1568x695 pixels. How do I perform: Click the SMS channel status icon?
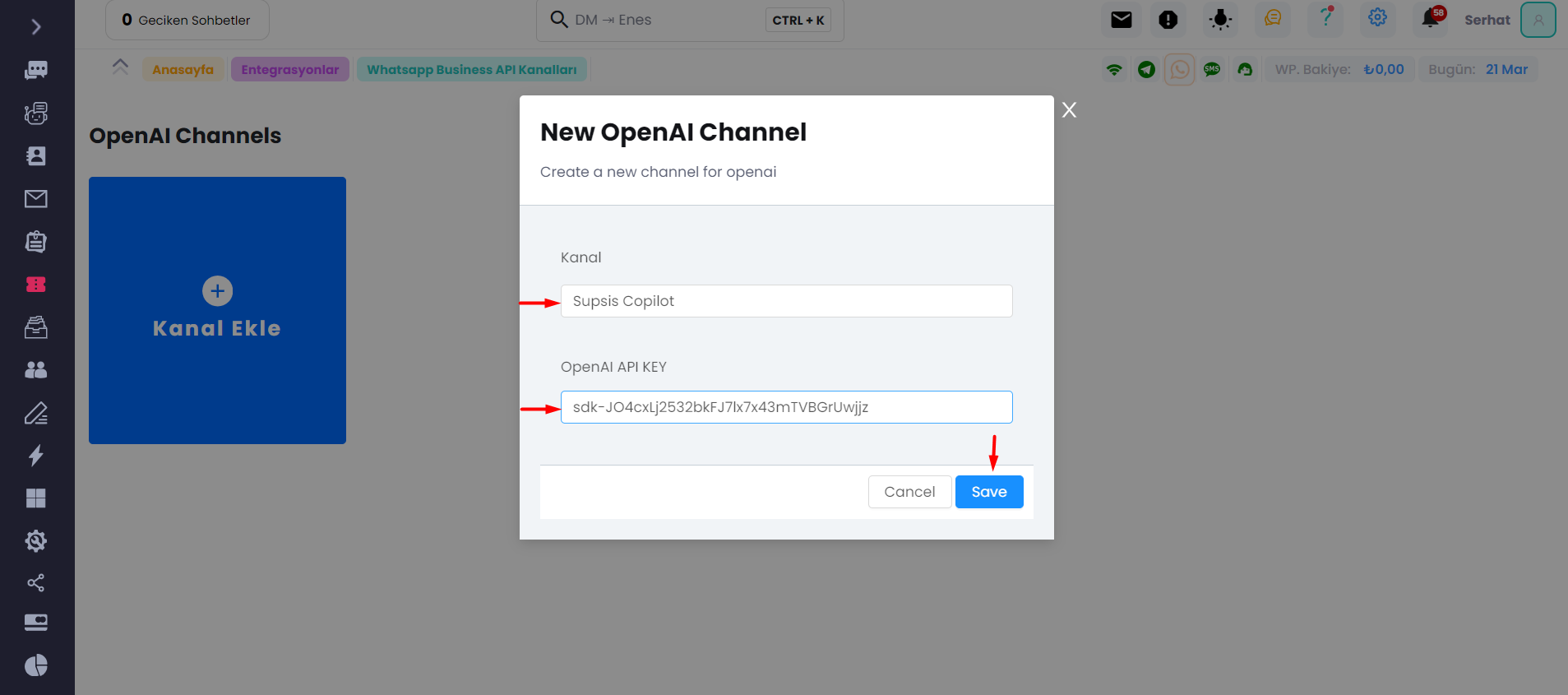pyautogui.click(x=1212, y=70)
